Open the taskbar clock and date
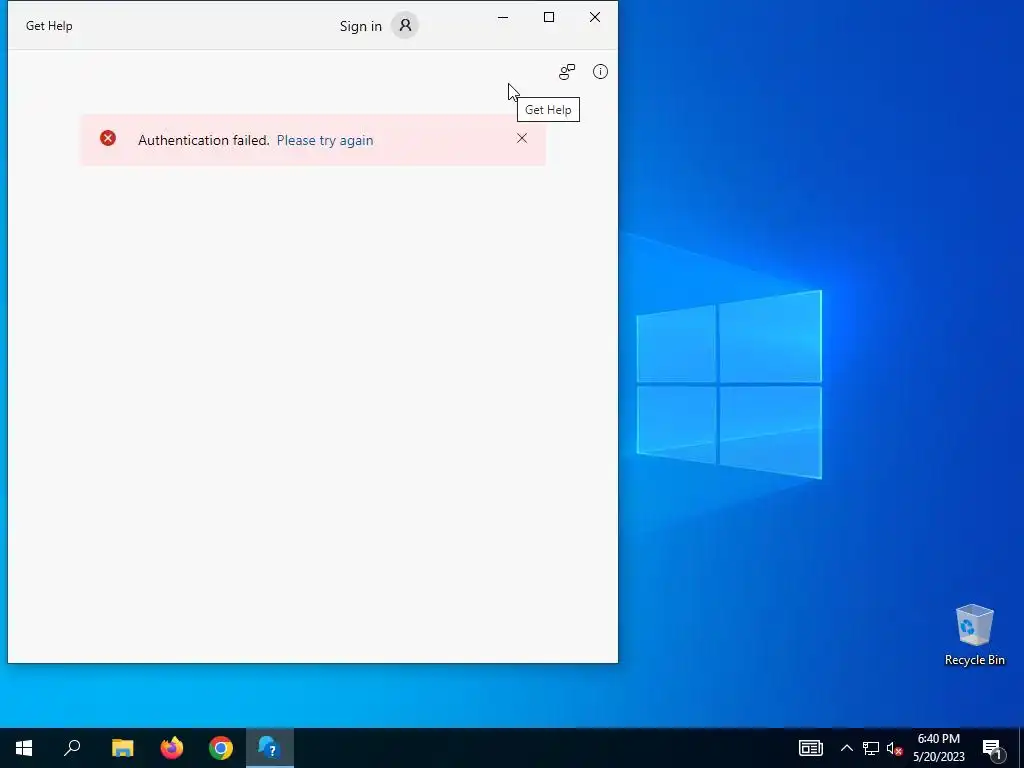Screen dimensions: 1024x768 [x=938, y=748]
